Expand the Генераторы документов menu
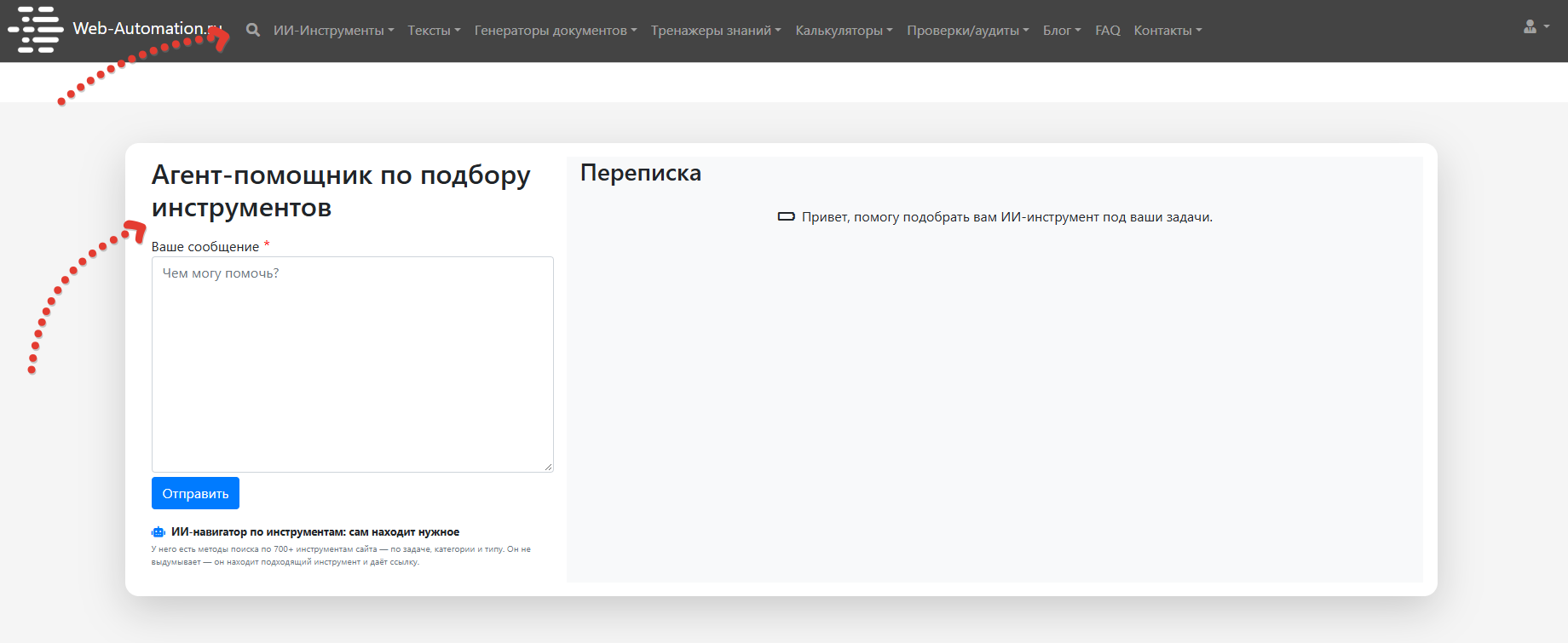Screen dimensions: 1568x643 pos(556,31)
